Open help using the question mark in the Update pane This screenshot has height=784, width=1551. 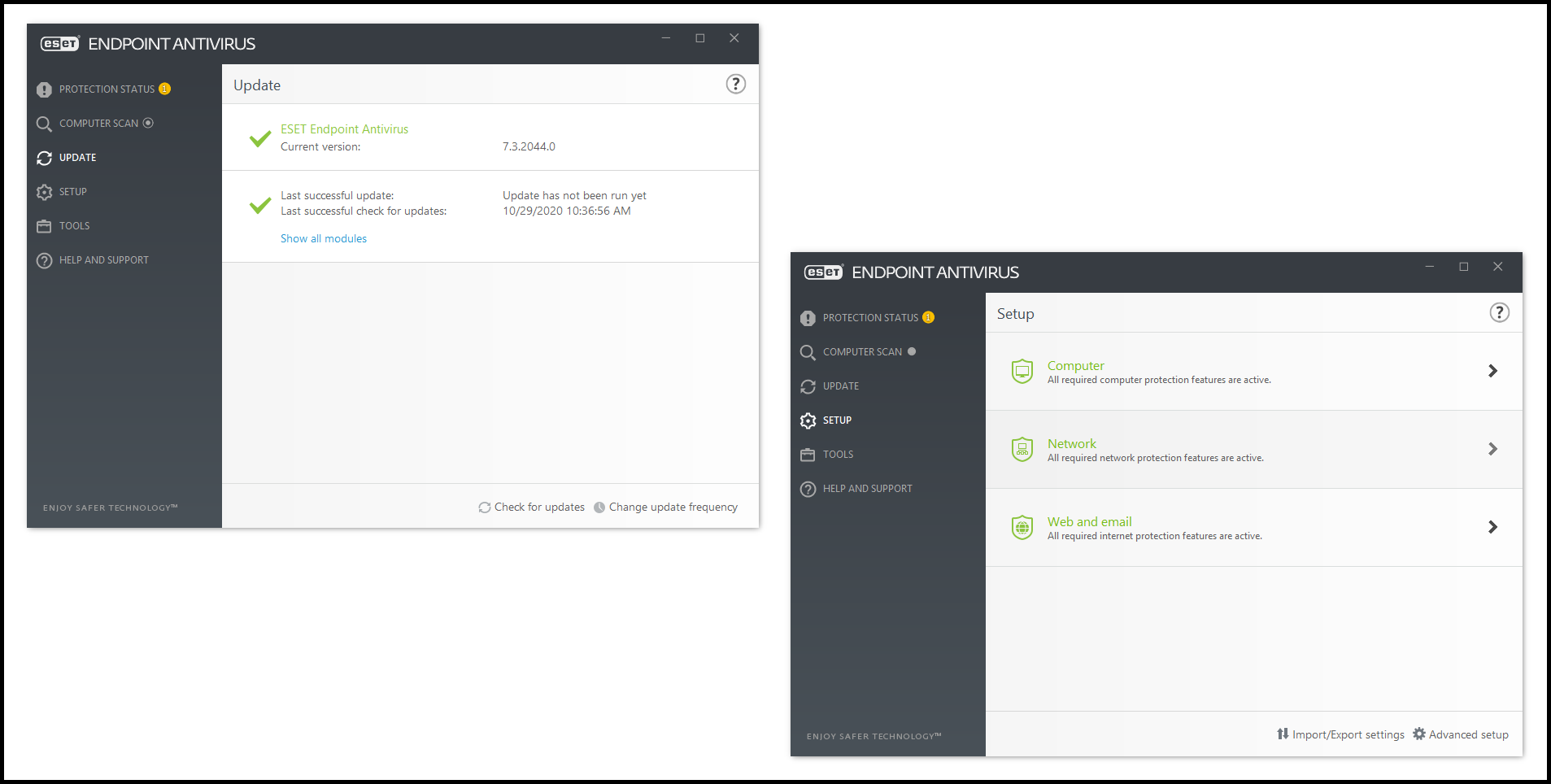point(735,84)
